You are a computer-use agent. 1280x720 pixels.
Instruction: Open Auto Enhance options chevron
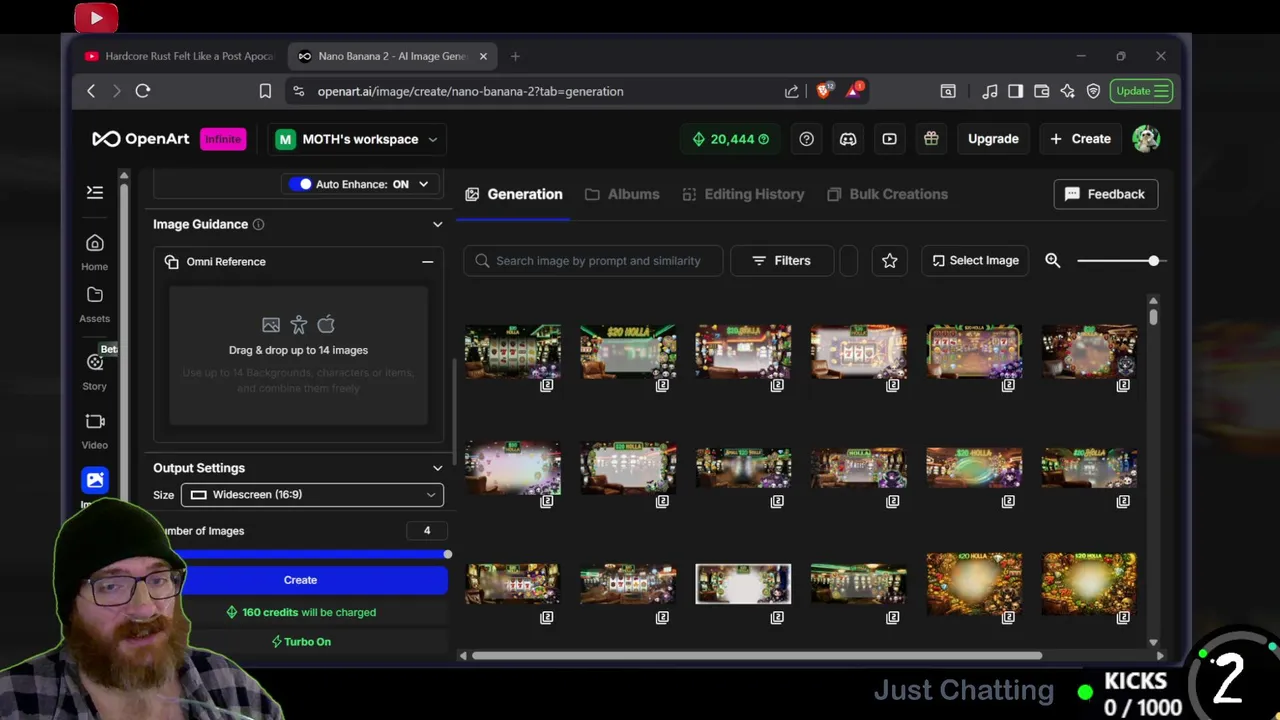pyautogui.click(x=424, y=184)
